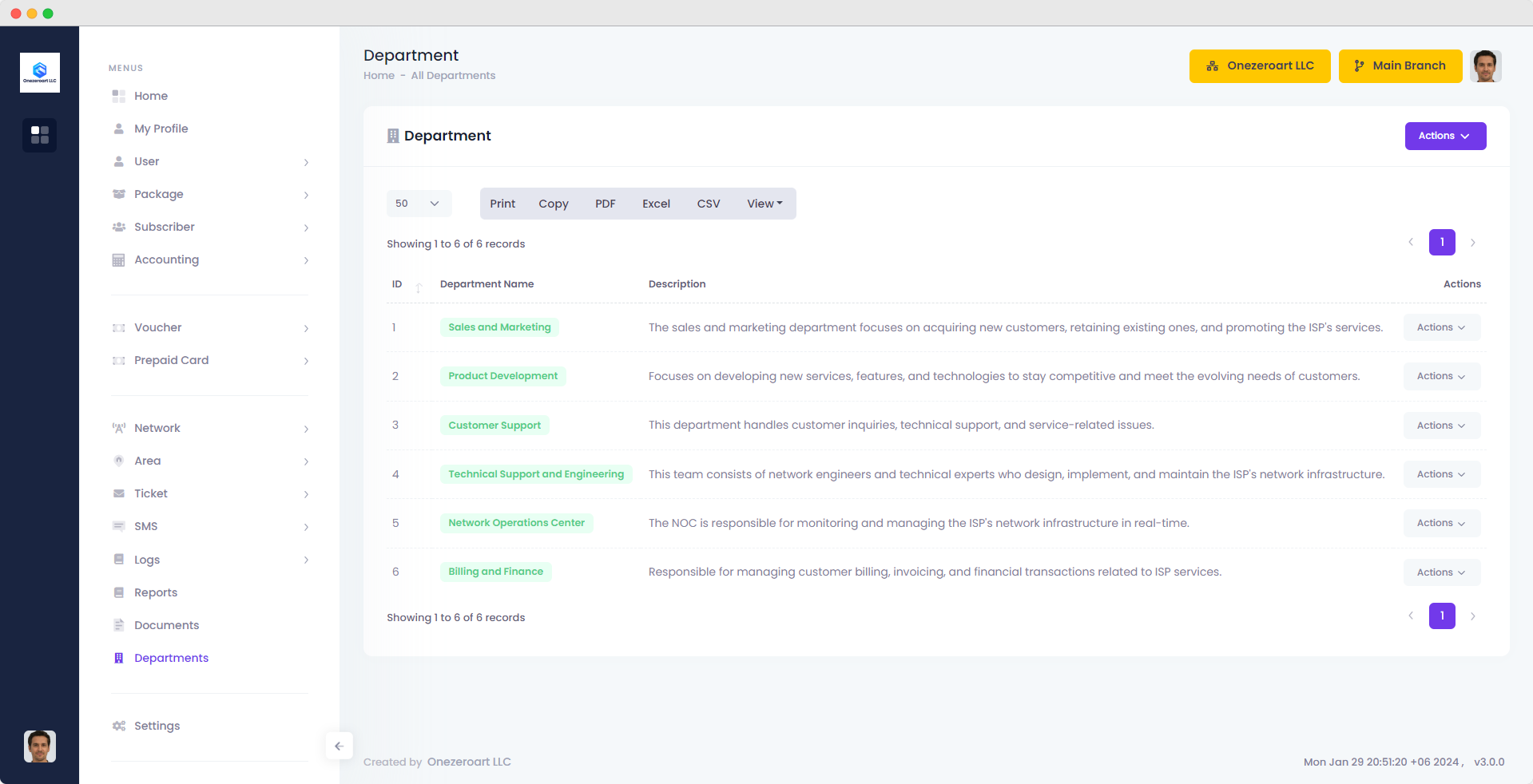Go to previous page at bottom pagination
1533x784 pixels.
pos(1411,616)
